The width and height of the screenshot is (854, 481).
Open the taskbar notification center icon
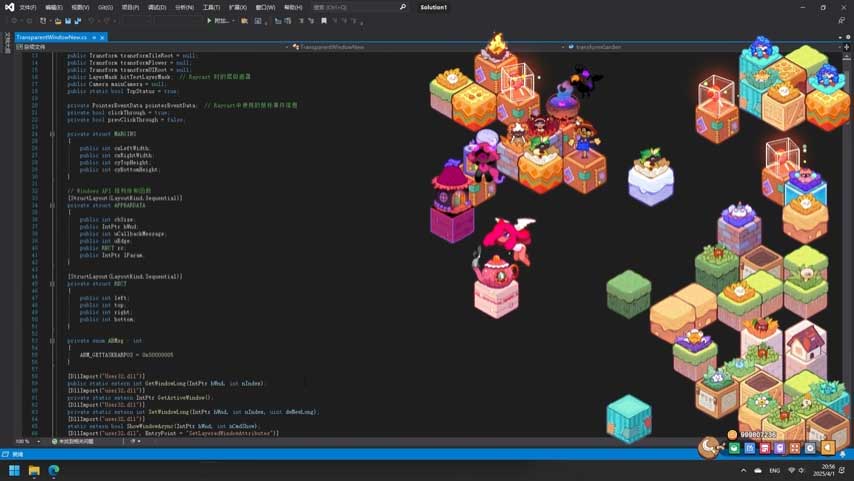pyautogui.click(x=843, y=470)
